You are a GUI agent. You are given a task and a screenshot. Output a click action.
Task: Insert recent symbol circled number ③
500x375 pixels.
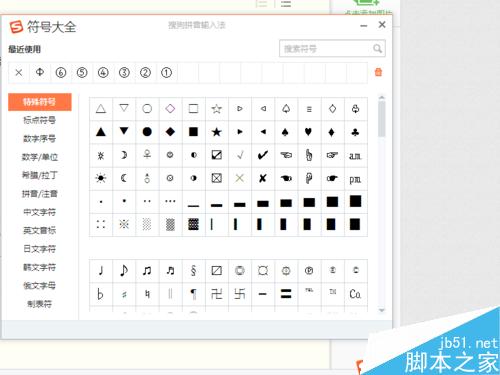click(124, 72)
